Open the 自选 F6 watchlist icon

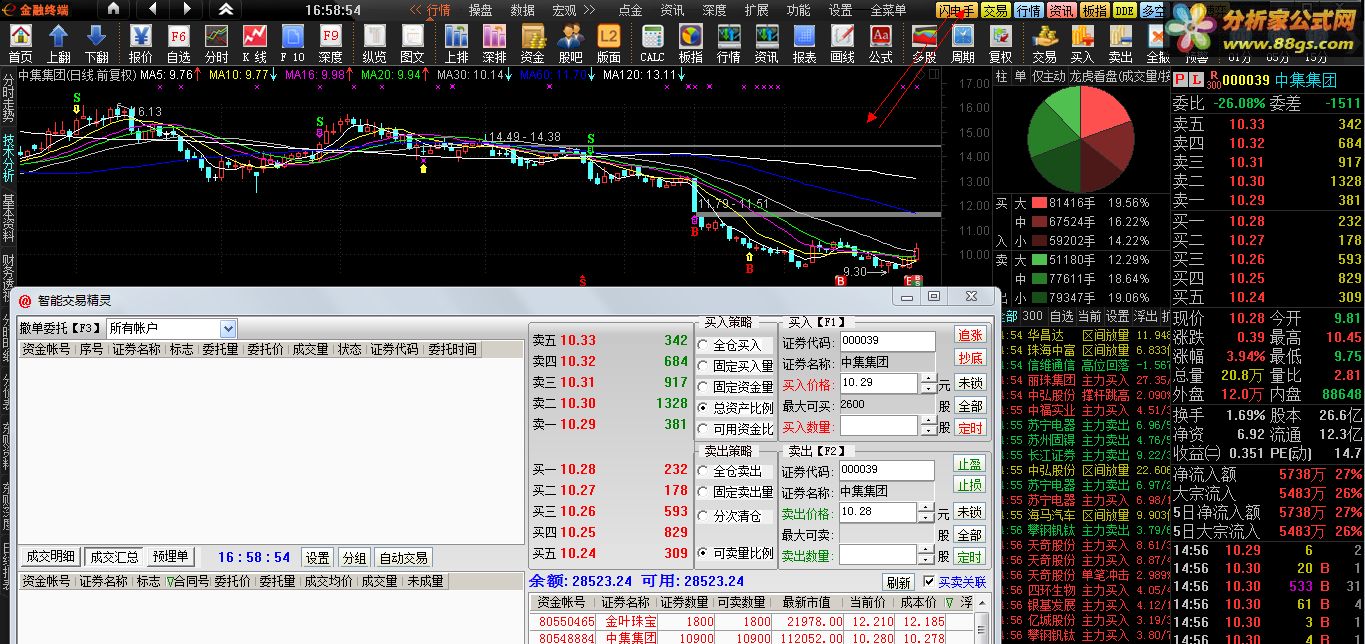[179, 45]
